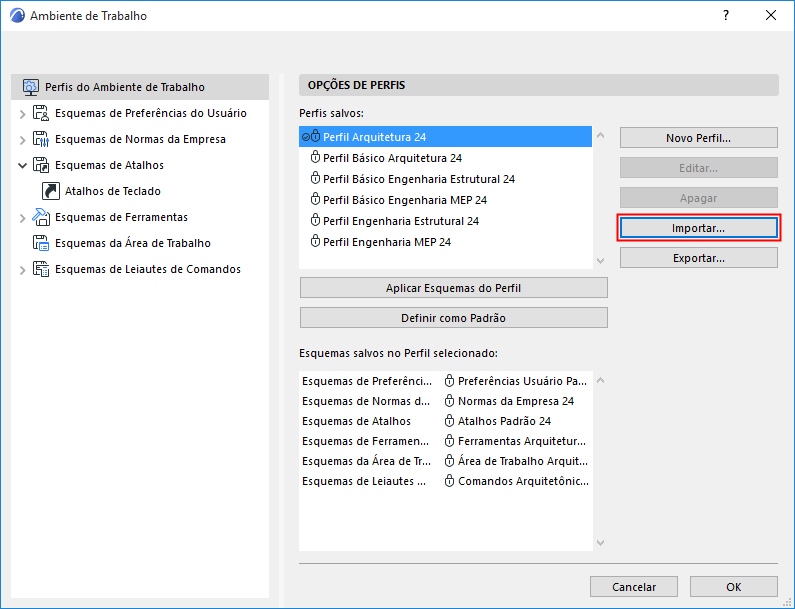Click up arrow of saved schemes scrollbar
Image resolution: width=795 pixels, height=609 pixels.
tap(601, 380)
